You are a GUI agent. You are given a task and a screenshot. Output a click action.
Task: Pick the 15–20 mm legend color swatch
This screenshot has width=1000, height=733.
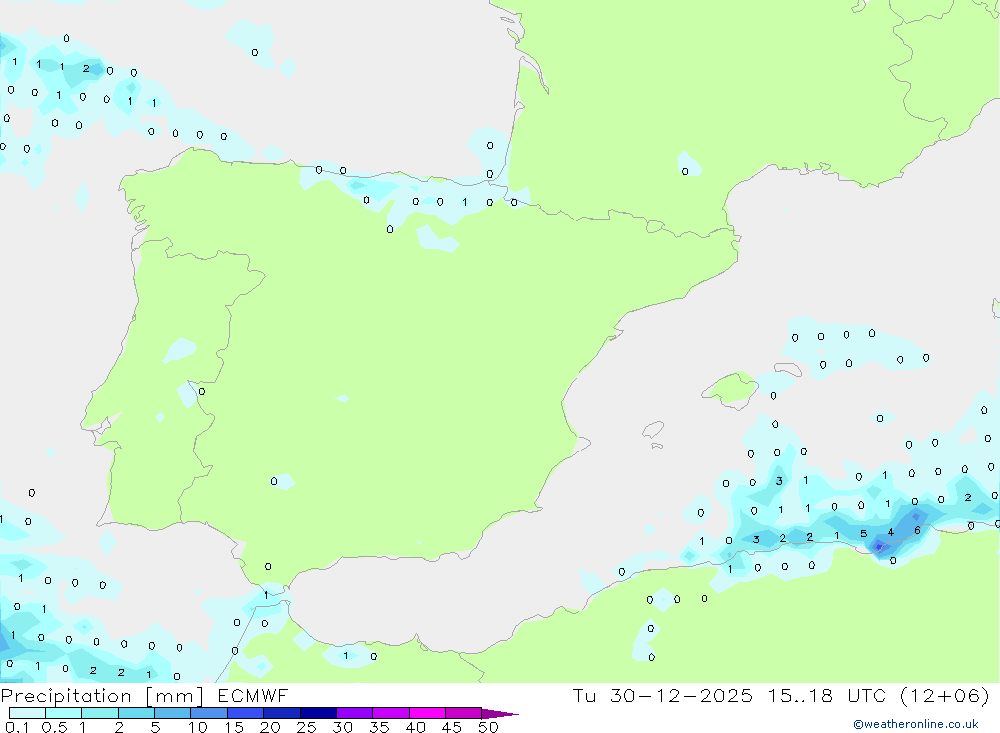pos(246,713)
